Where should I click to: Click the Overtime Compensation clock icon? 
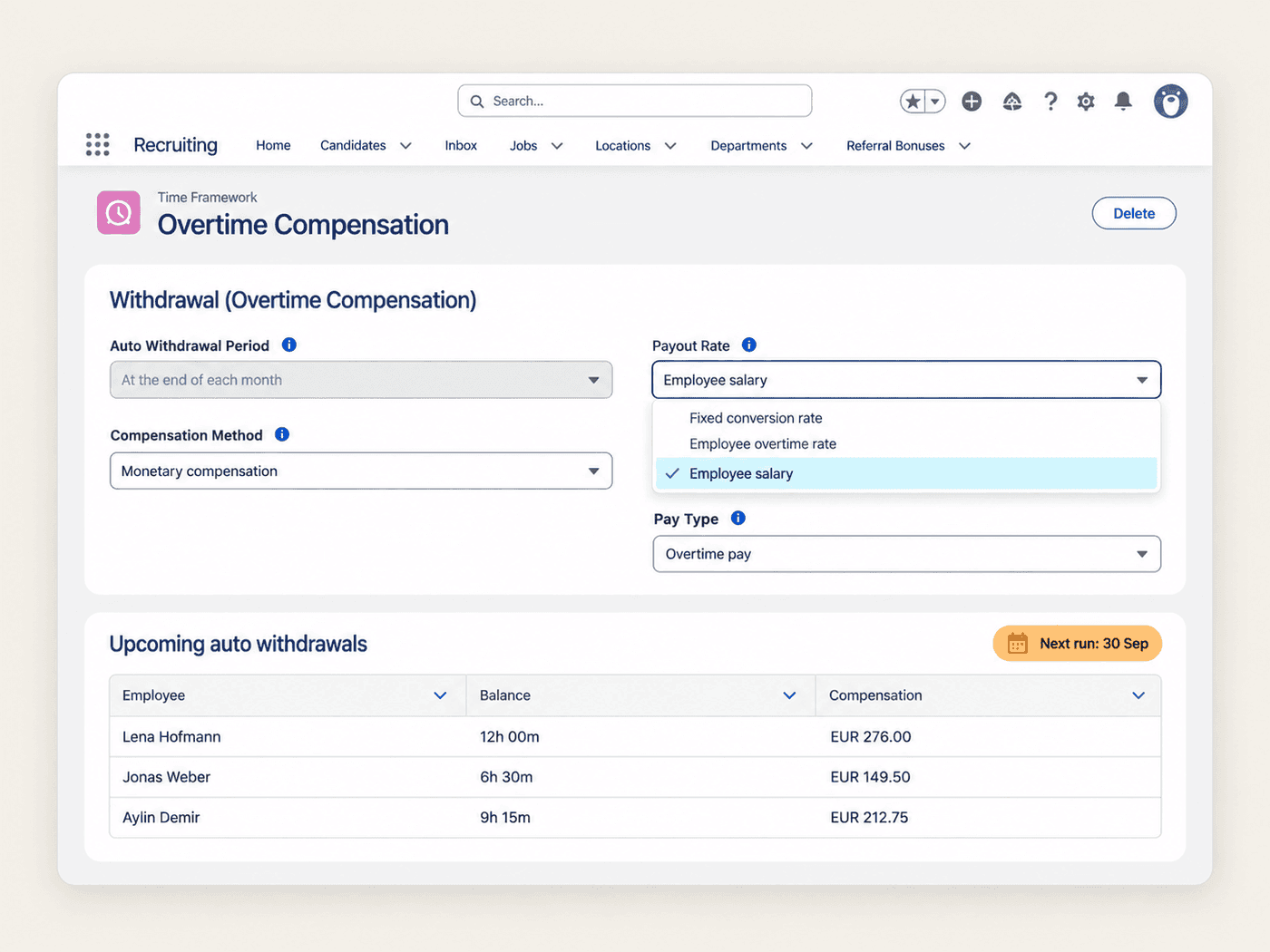point(119,213)
